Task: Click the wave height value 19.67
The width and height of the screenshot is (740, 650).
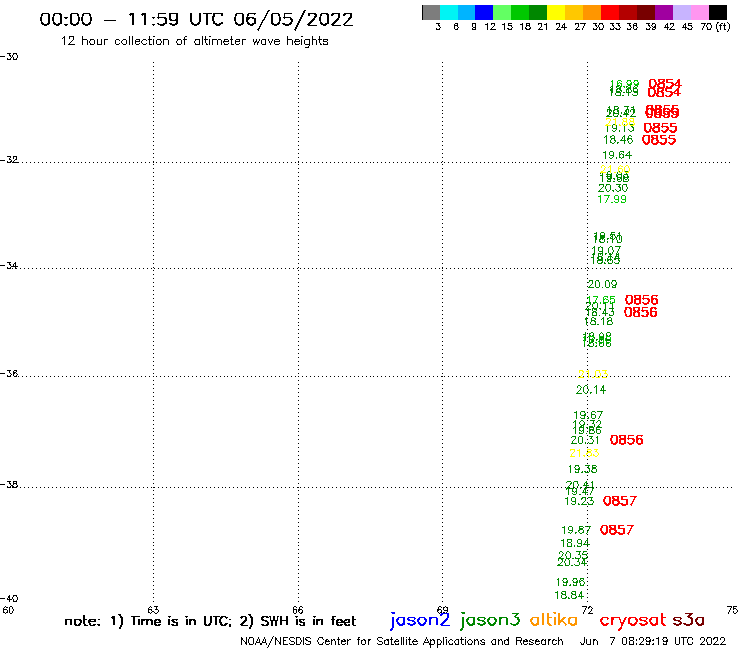Action: coord(588,415)
